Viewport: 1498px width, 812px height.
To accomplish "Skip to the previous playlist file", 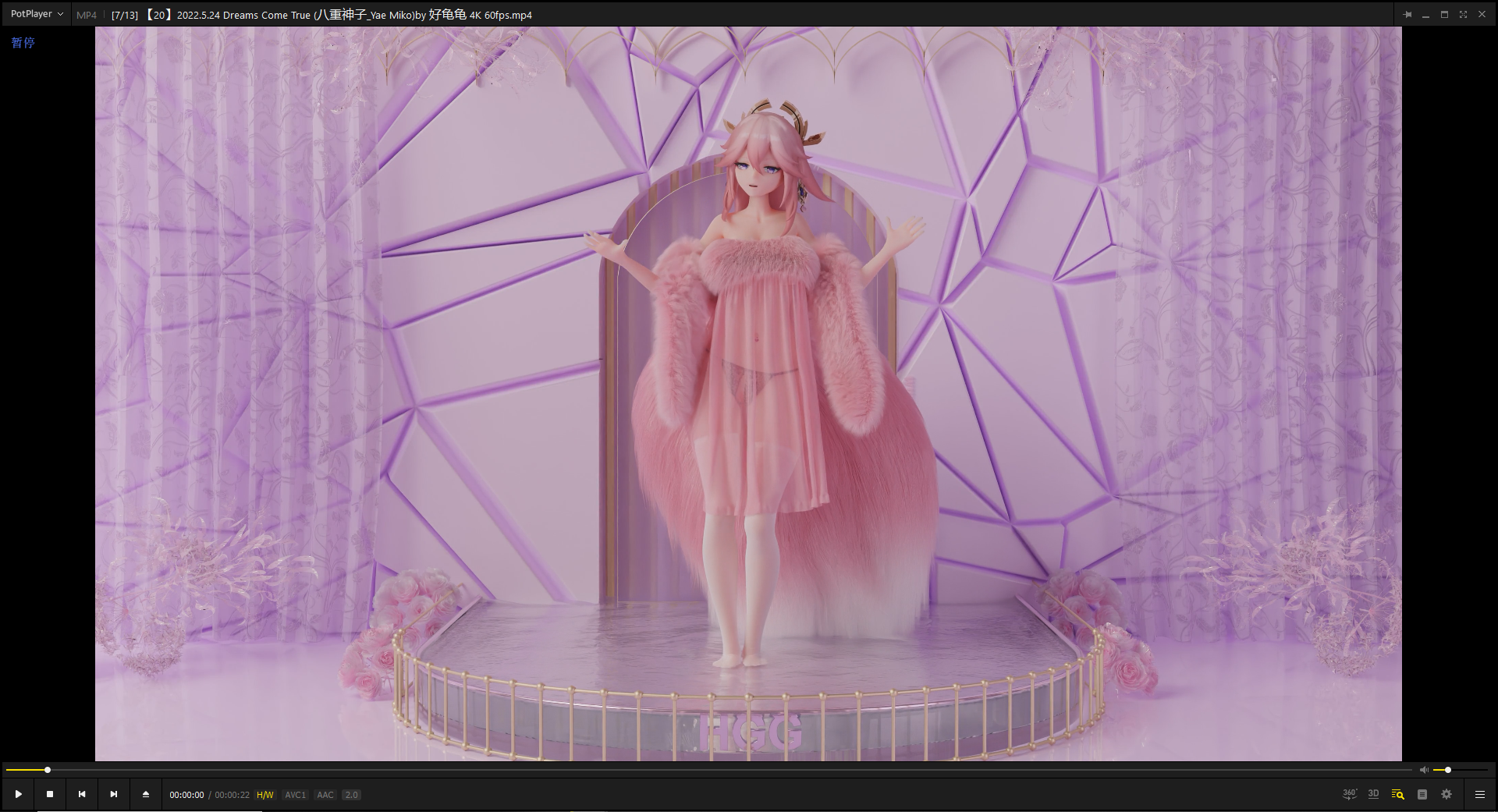I will click(82, 794).
